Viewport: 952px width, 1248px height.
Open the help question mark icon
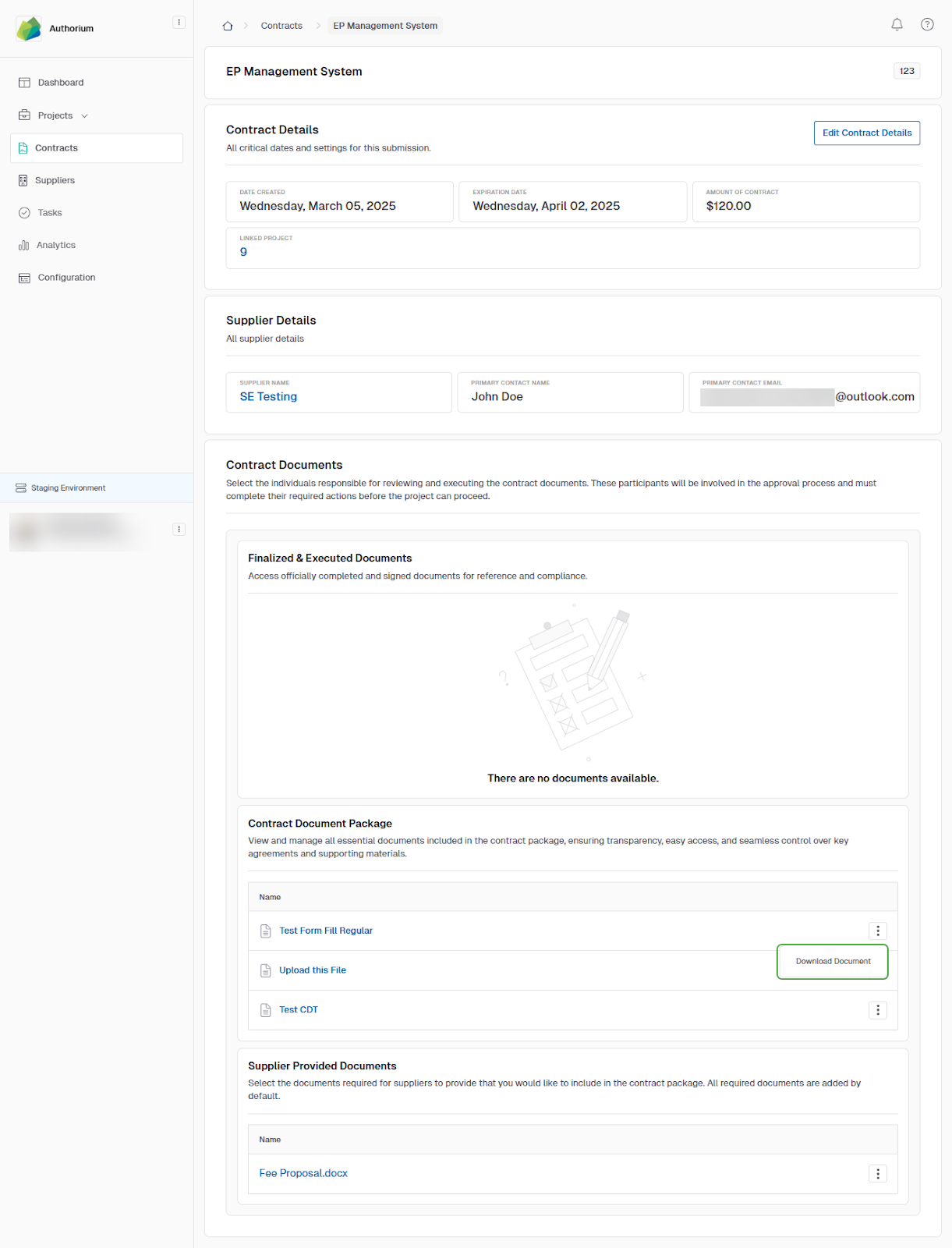[x=926, y=25]
